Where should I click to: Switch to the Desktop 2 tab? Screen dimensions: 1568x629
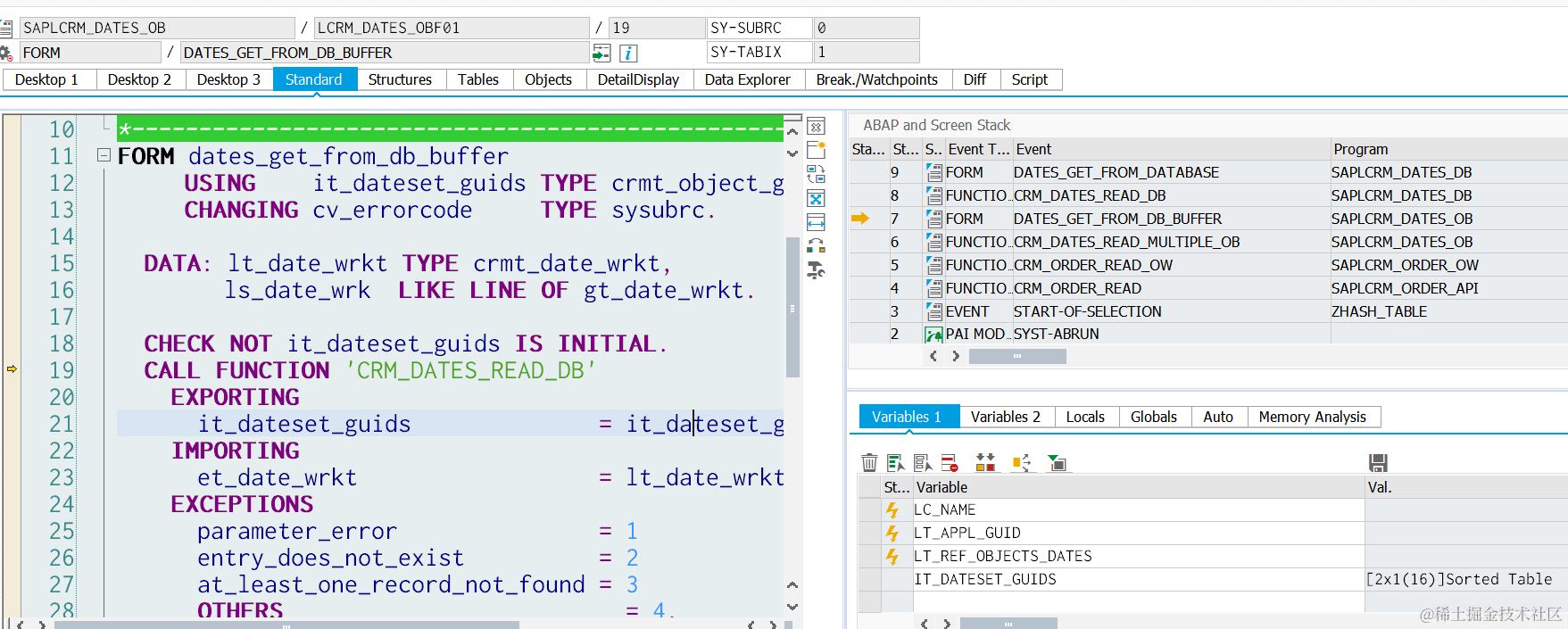(x=139, y=79)
